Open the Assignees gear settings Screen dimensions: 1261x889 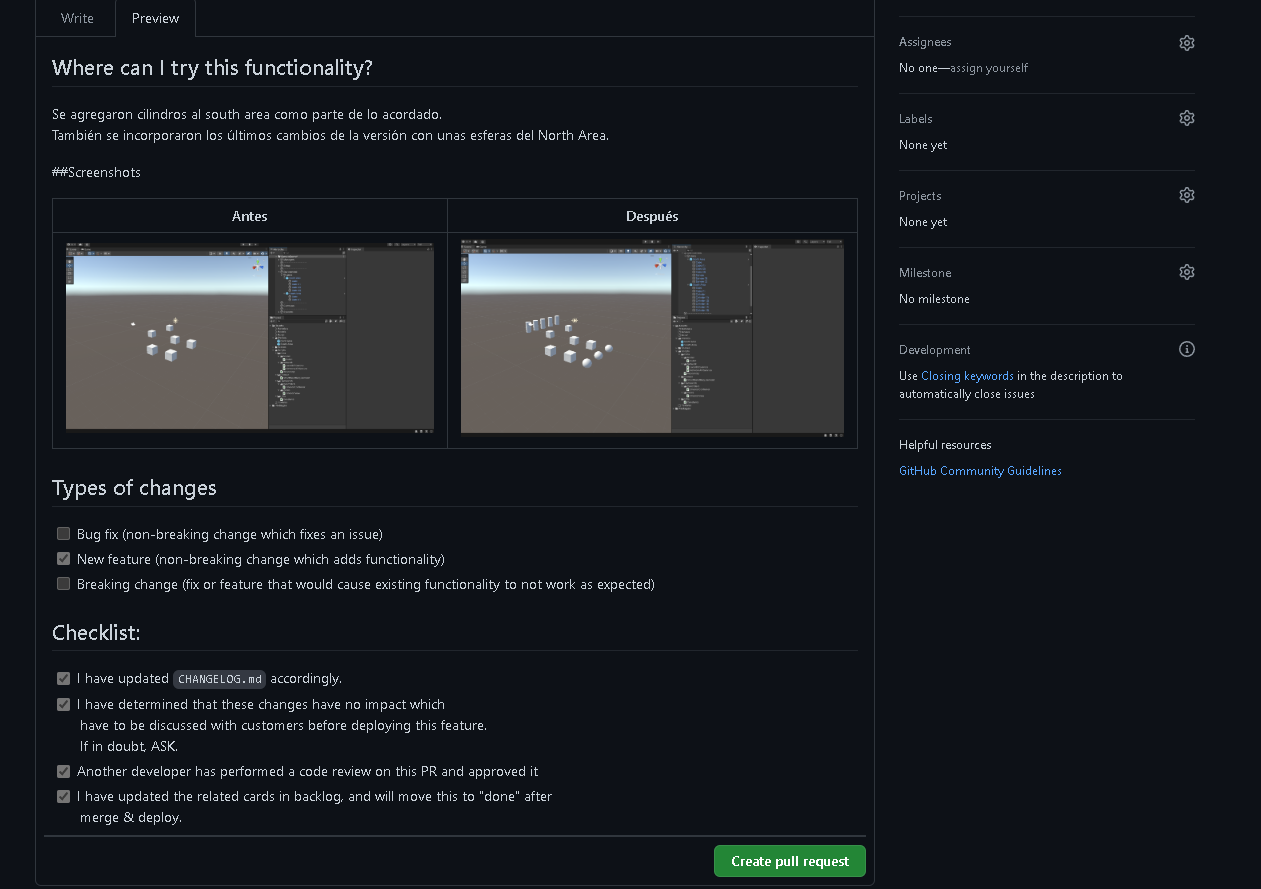[x=1186, y=43]
